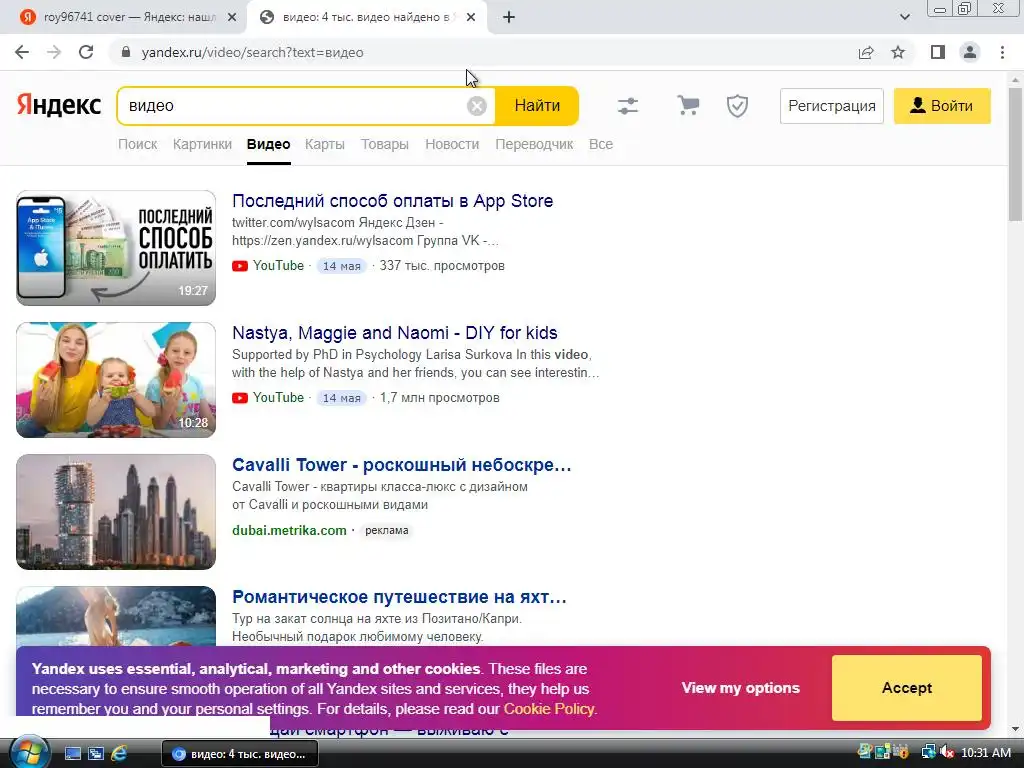Click the видео search input field
The height and width of the screenshot is (768, 1024).
coord(294,106)
